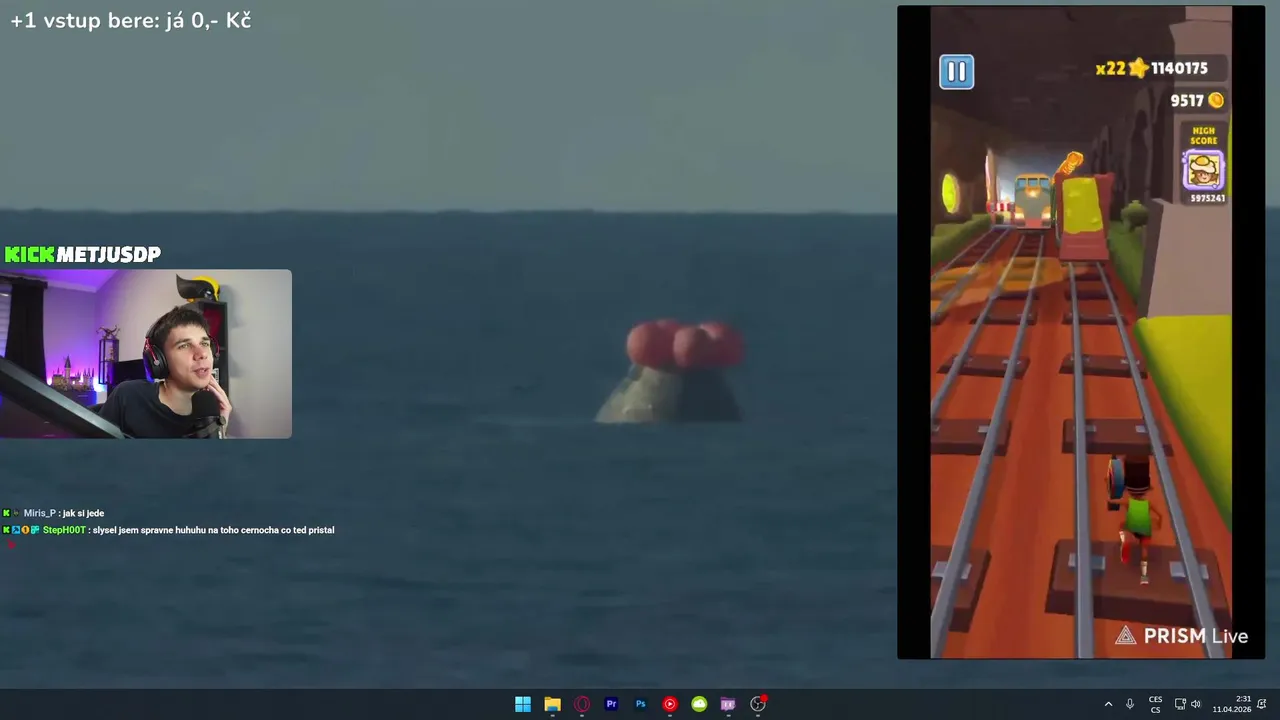This screenshot has width=1280, height=720.
Task: Open the notification bell icon
Action: [x=1263, y=704]
